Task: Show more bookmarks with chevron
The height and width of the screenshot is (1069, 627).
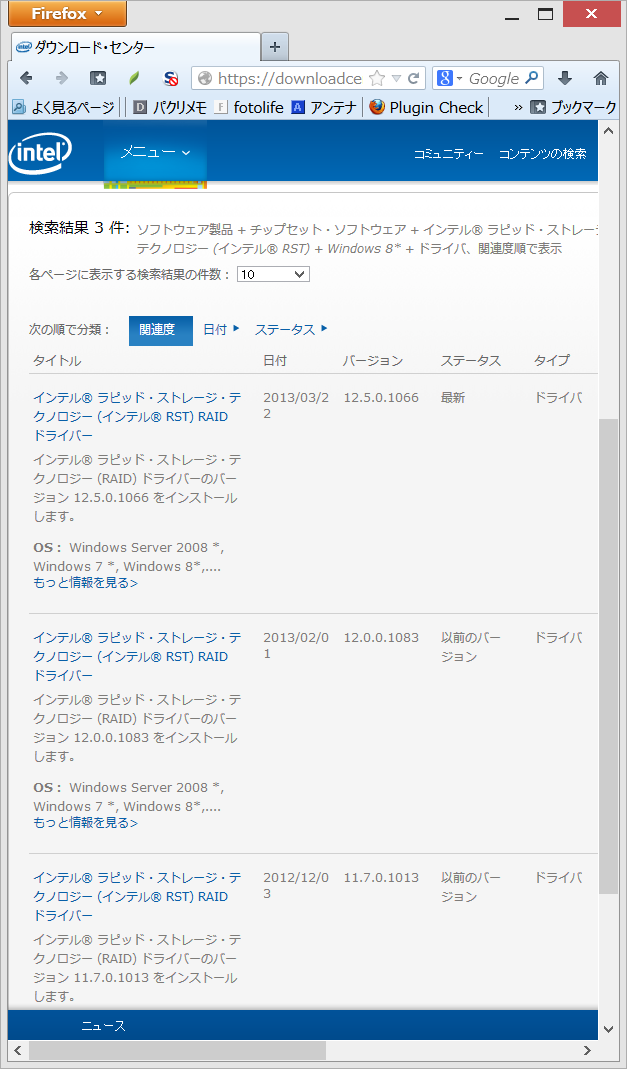Action: [518, 107]
